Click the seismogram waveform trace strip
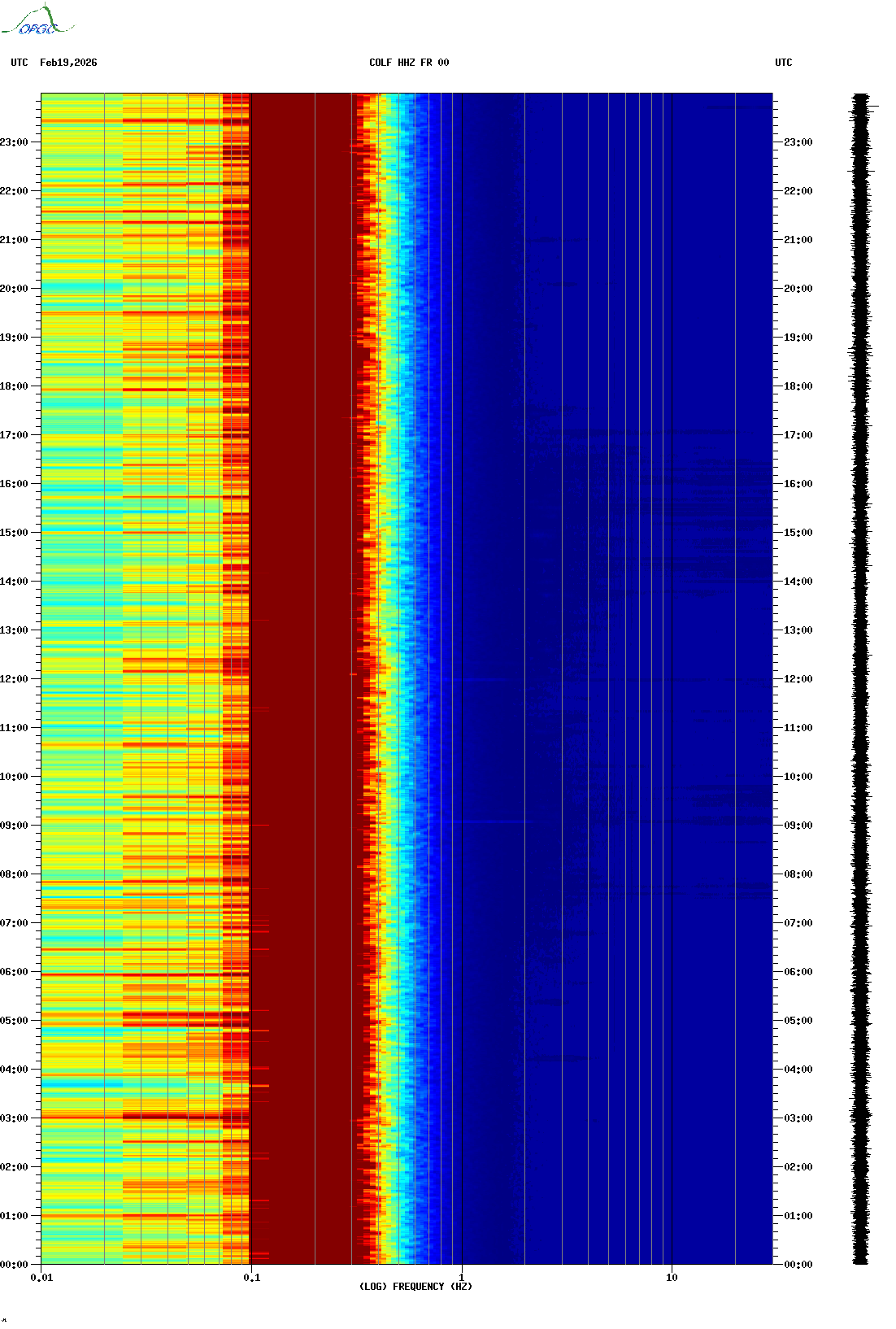 click(861, 679)
